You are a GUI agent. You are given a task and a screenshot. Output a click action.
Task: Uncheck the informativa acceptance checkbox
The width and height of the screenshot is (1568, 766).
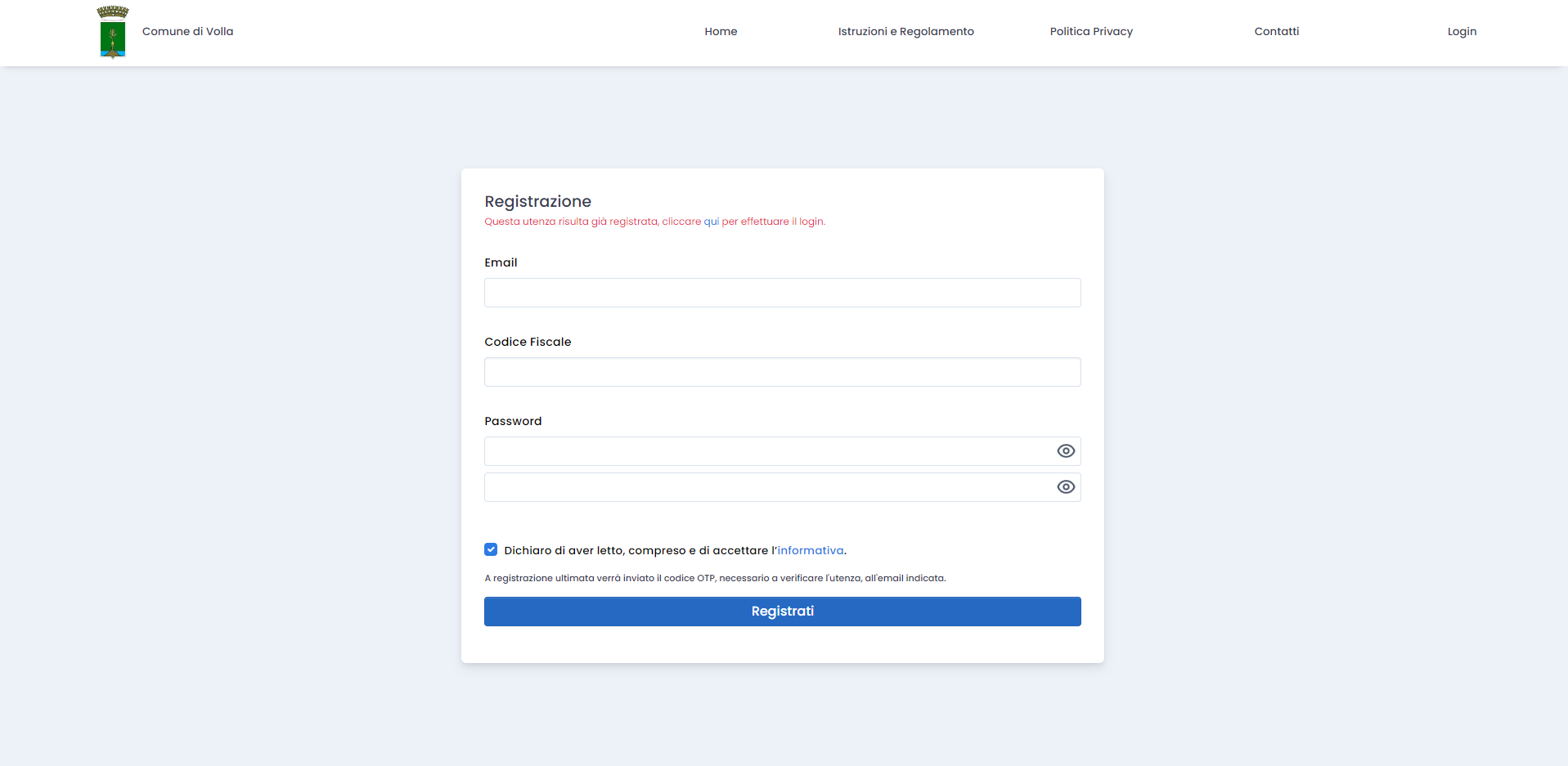click(x=491, y=549)
